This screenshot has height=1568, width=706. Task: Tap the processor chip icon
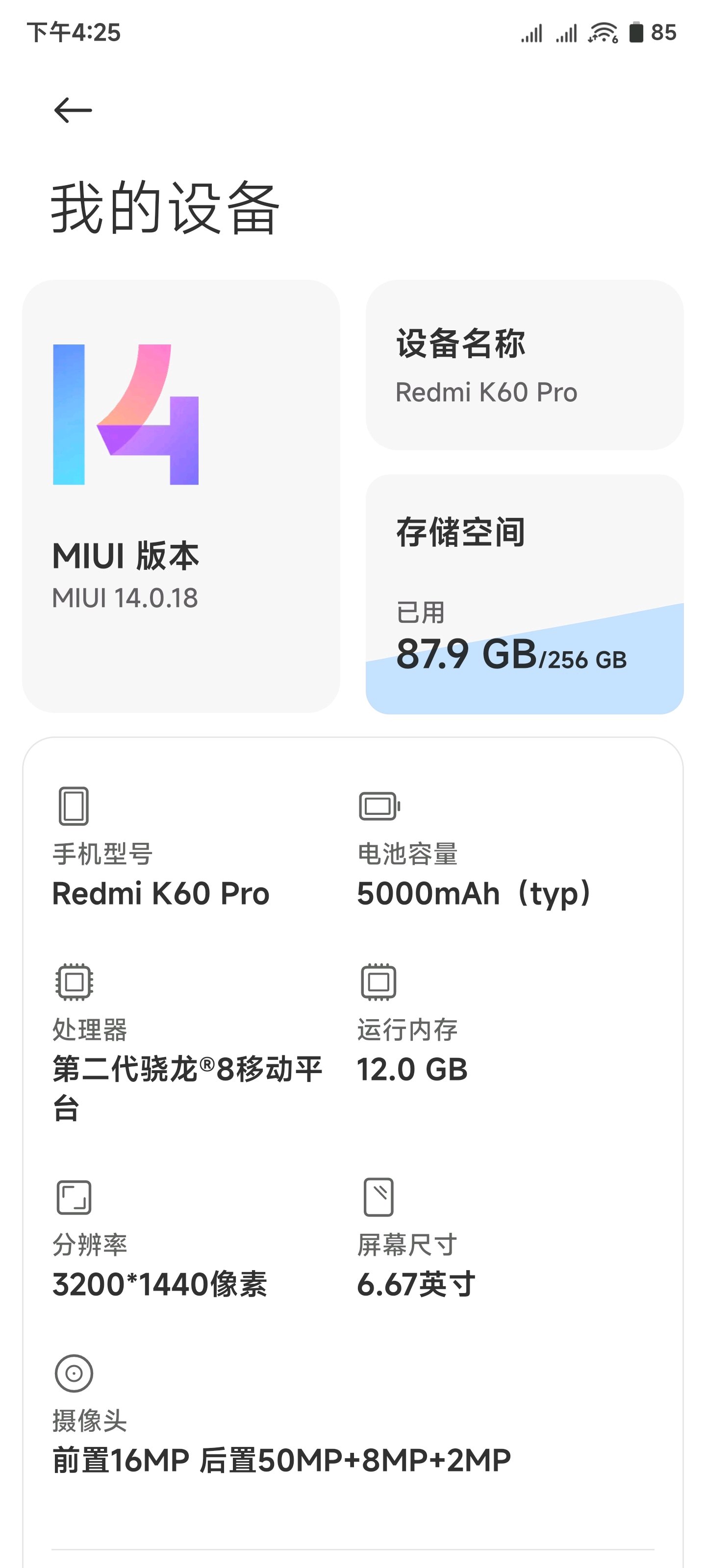coord(74,982)
